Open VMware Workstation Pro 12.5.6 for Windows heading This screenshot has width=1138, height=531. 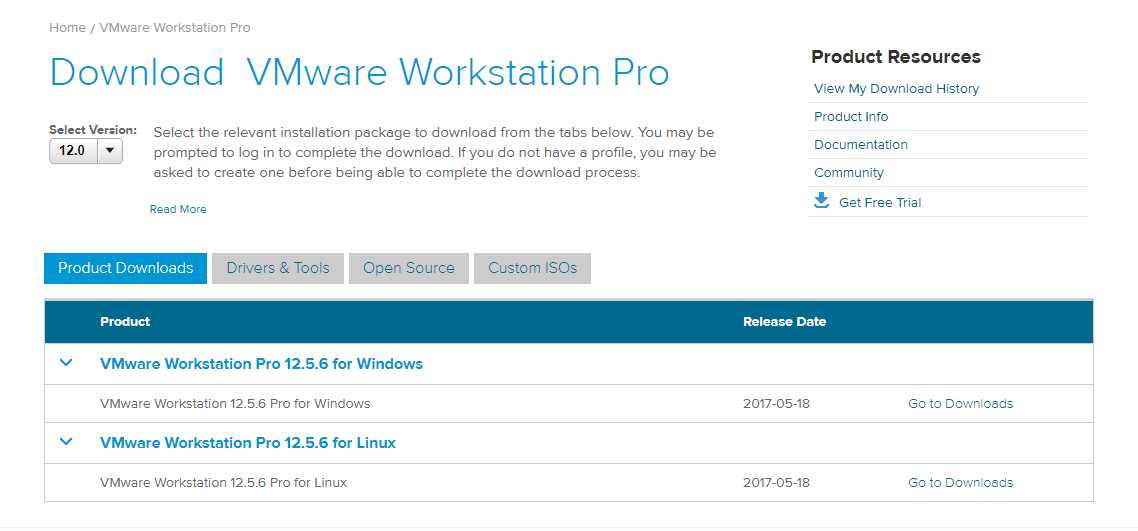tap(261, 364)
